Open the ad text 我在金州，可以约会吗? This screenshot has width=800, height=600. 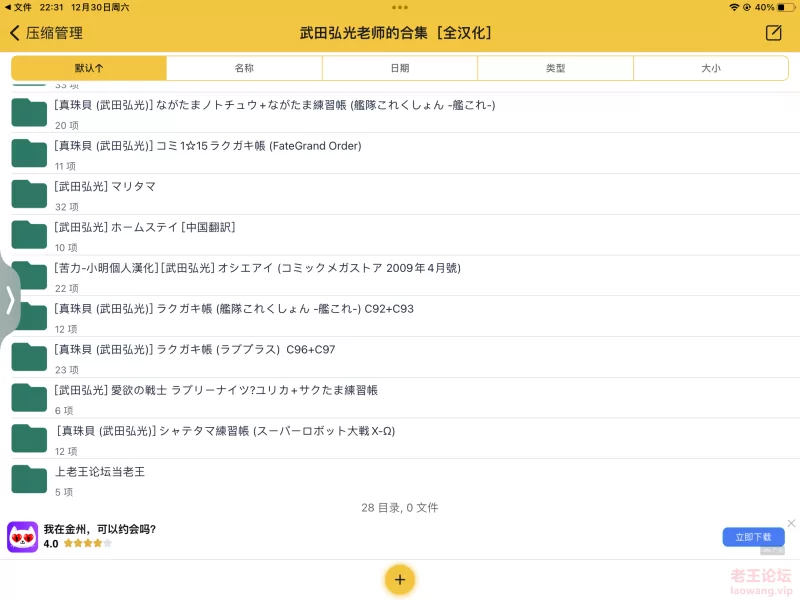tap(99, 530)
